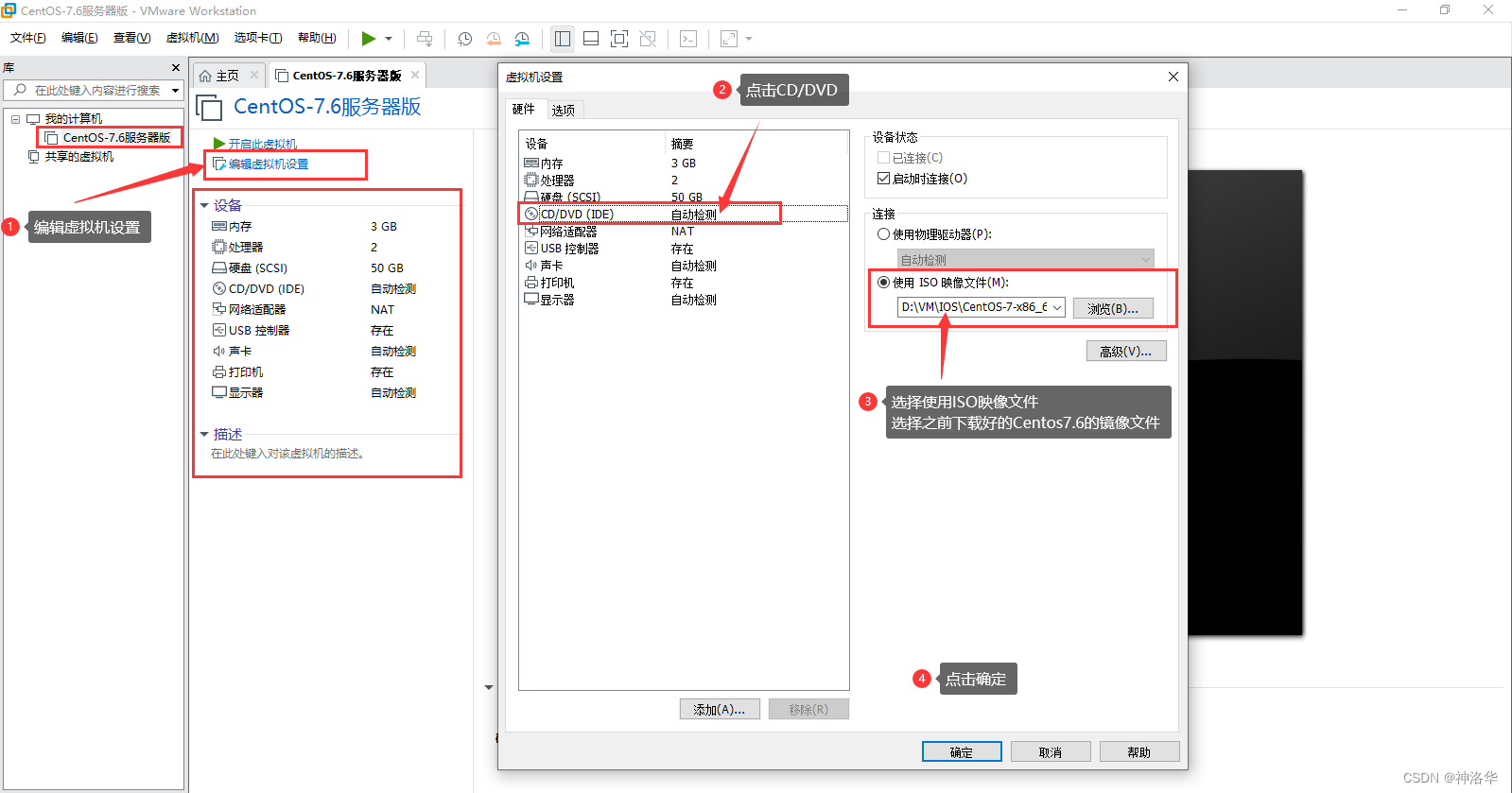Image resolution: width=1512 pixels, height=793 pixels.
Task: Toggle 启动时连接(O) checkbox
Action: tap(883, 179)
